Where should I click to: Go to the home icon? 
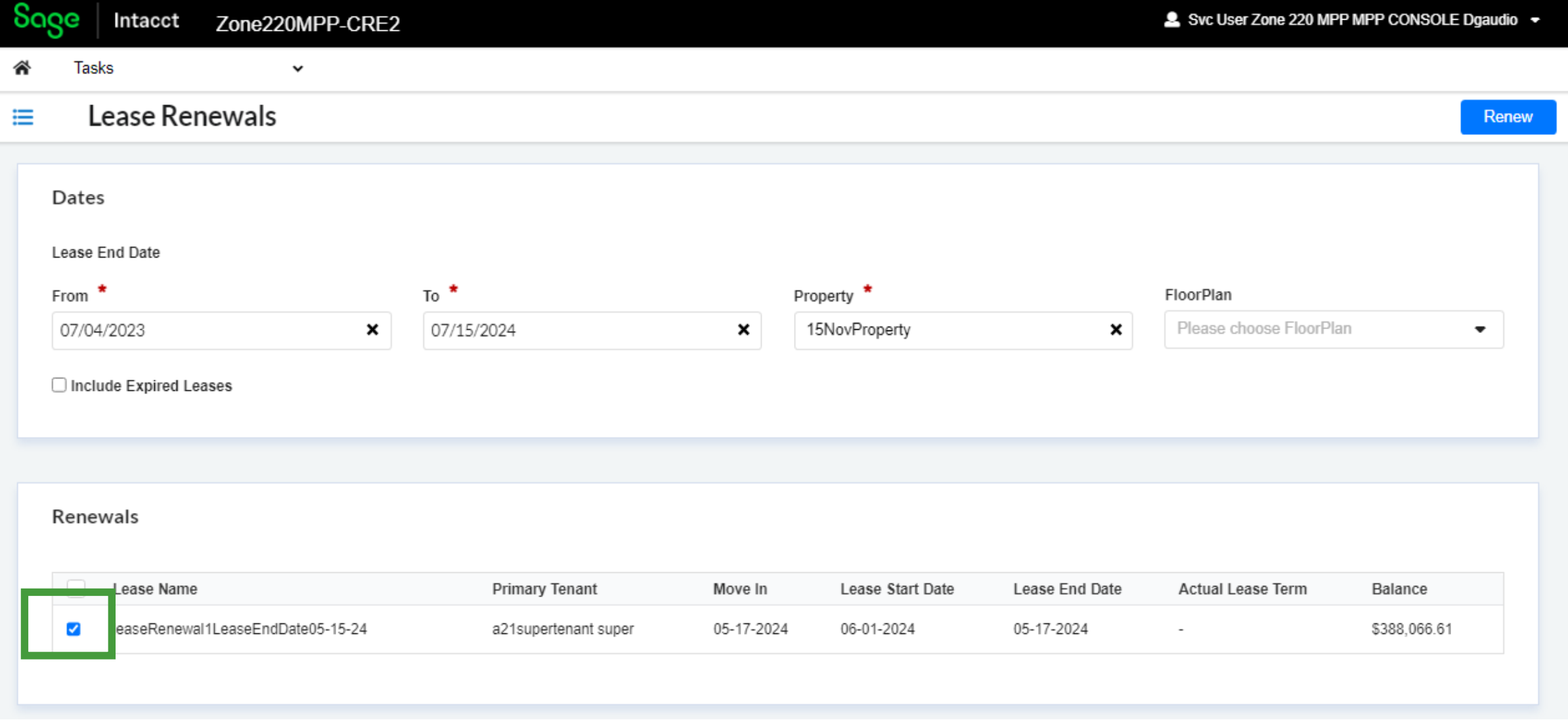(22, 68)
